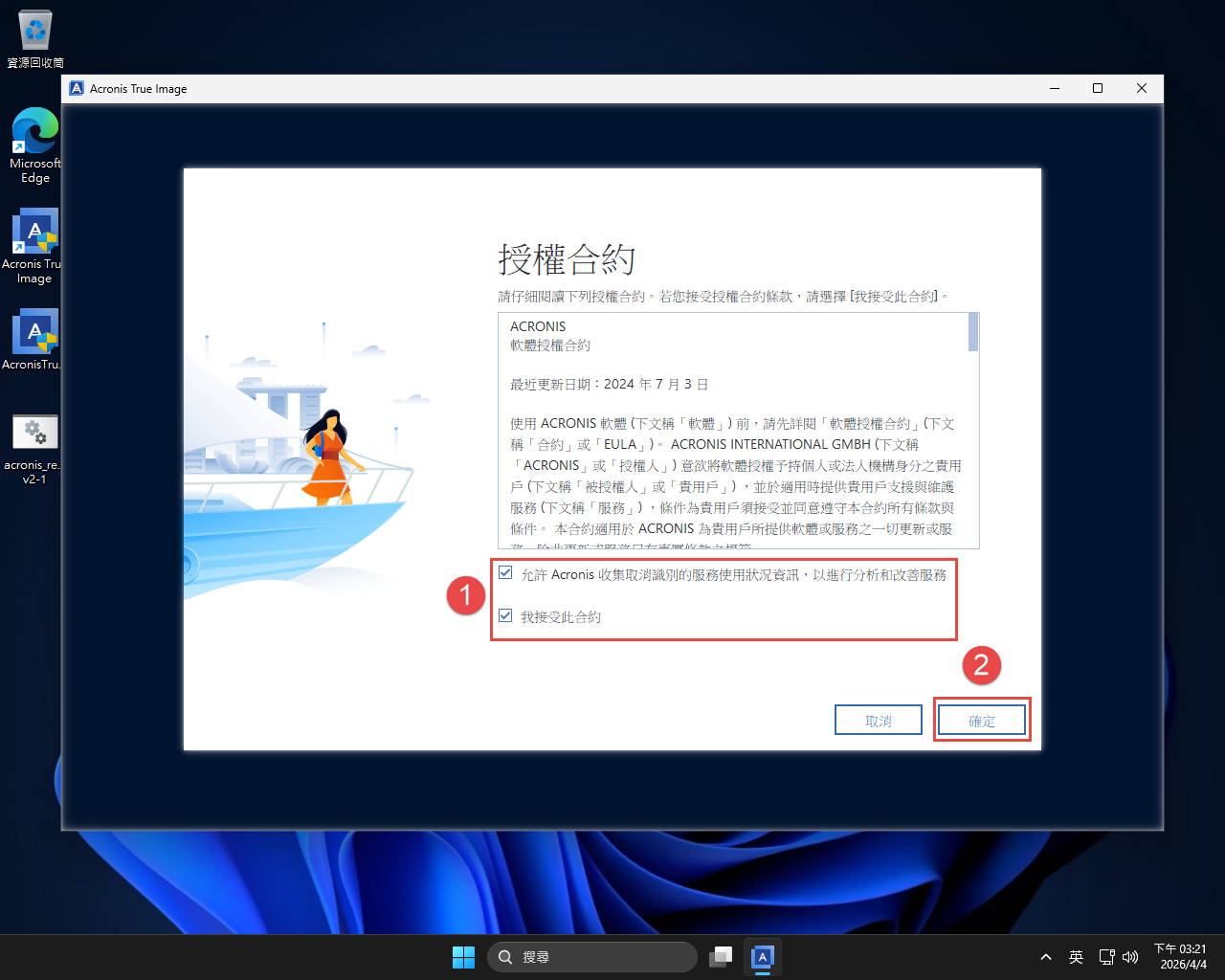Open the volume tray icon
This screenshot has height=980, width=1225.
[x=1130, y=957]
